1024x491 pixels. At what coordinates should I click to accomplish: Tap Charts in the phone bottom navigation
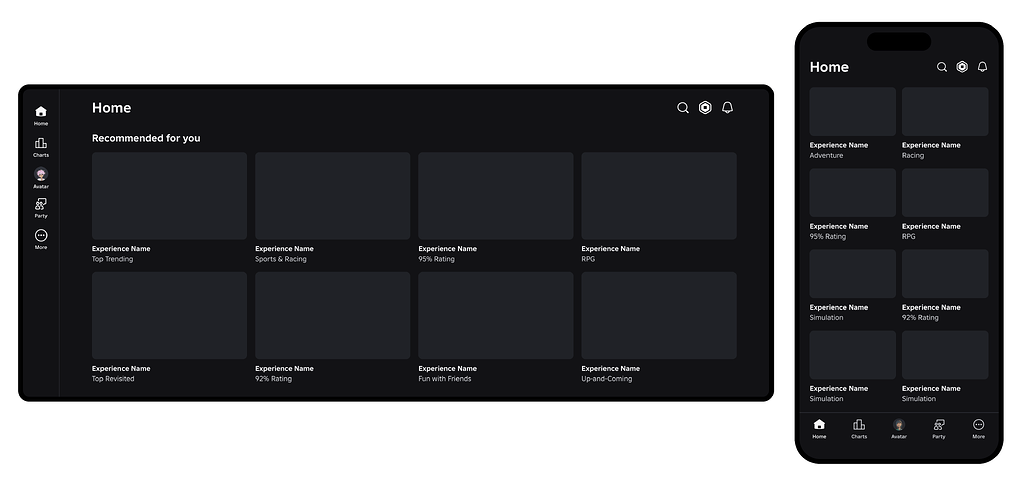[859, 429]
